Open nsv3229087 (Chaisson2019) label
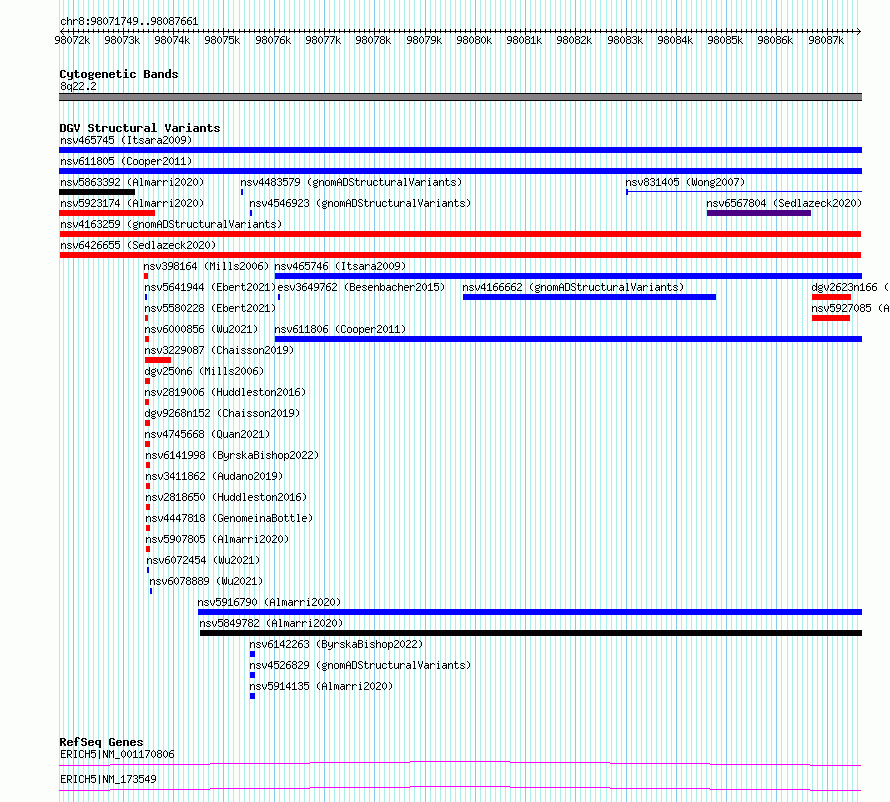This screenshot has width=890, height=802. pos(219,350)
